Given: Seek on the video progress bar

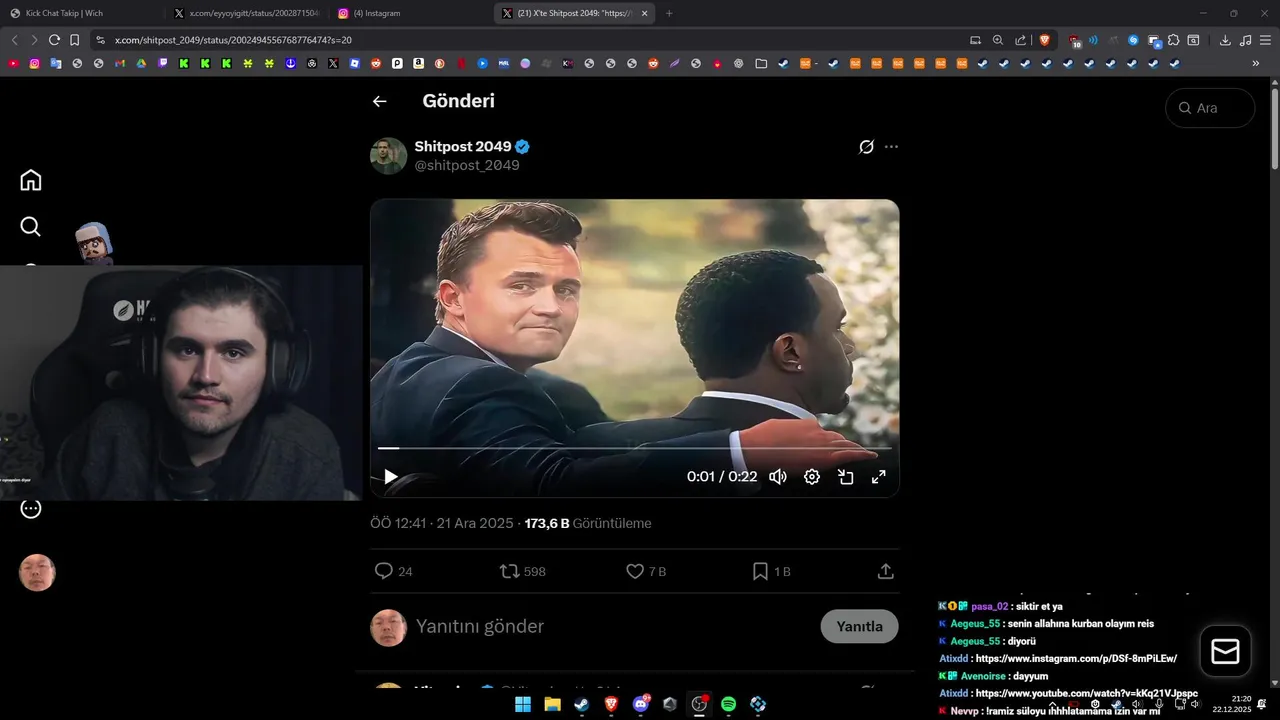Looking at the screenshot, I should [x=634, y=449].
